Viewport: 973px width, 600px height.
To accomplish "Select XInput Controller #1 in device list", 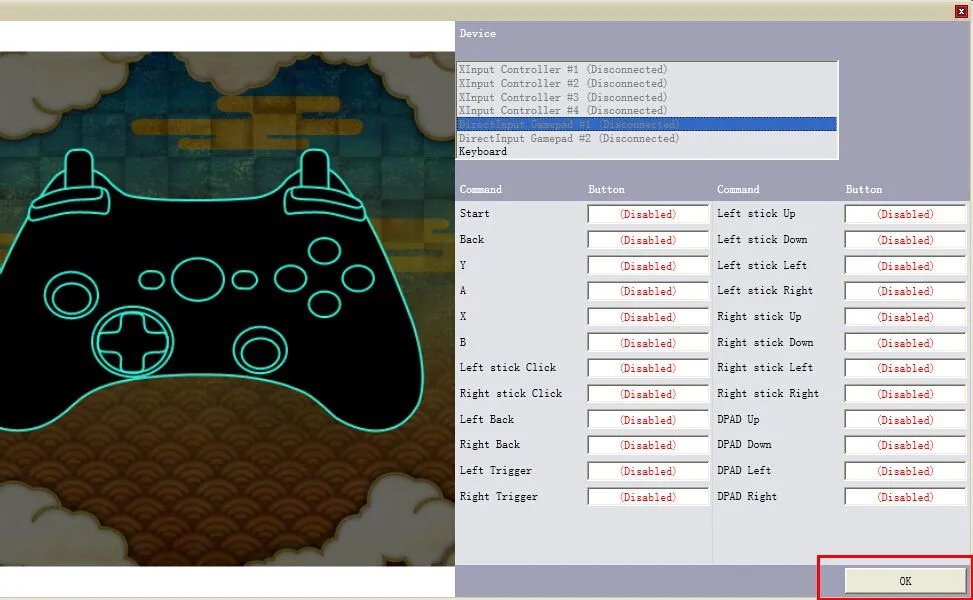I will [562, 70].
